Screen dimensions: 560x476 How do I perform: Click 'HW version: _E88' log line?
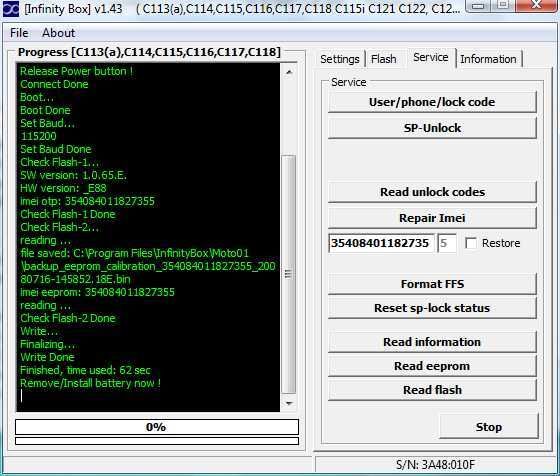63,188
